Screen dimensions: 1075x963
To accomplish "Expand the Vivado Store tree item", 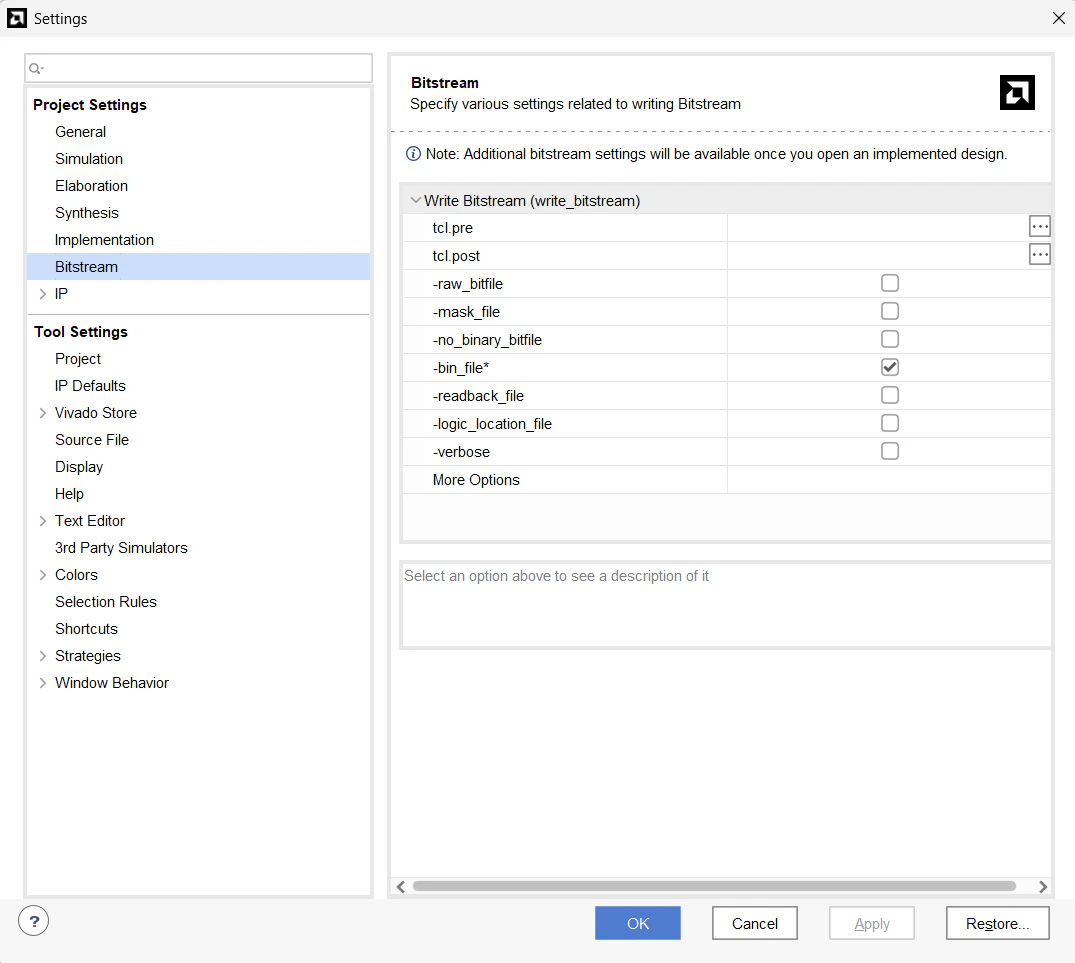I will pos(42,412).
